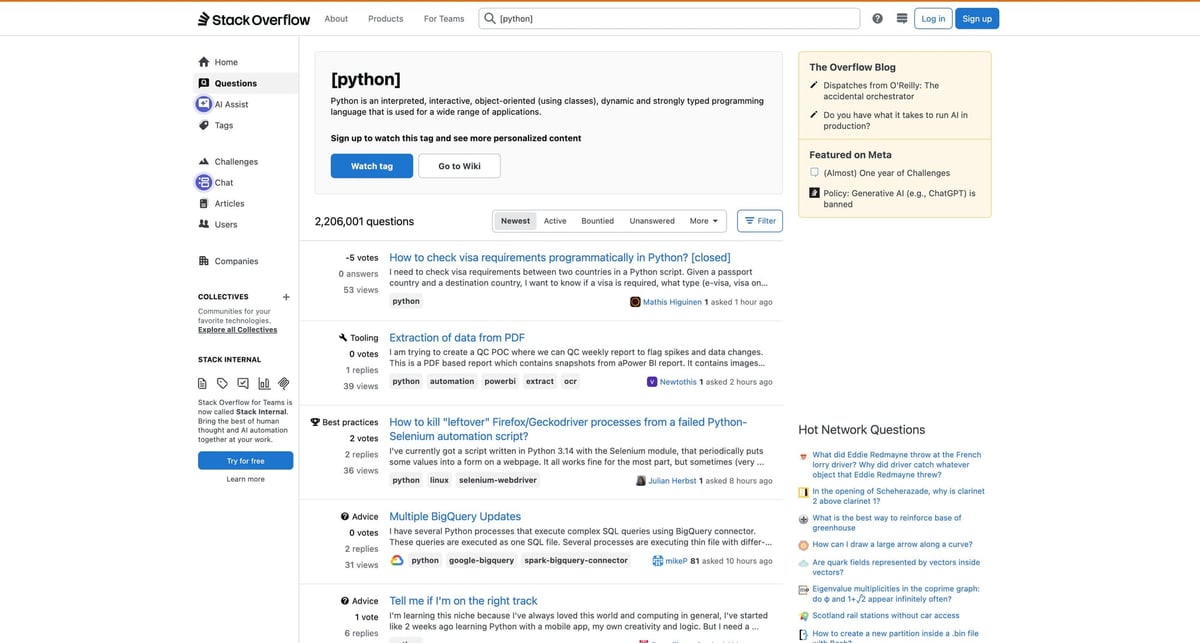This screenshot has width=1200, height=643.
Task: Click the Go to Wiki button
Action: click(459, 166)
